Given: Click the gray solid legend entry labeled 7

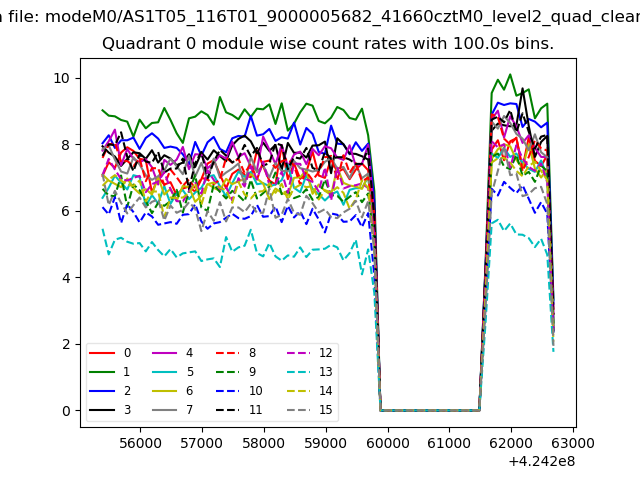Looking at the screenshot, I should tap(167, 410).
